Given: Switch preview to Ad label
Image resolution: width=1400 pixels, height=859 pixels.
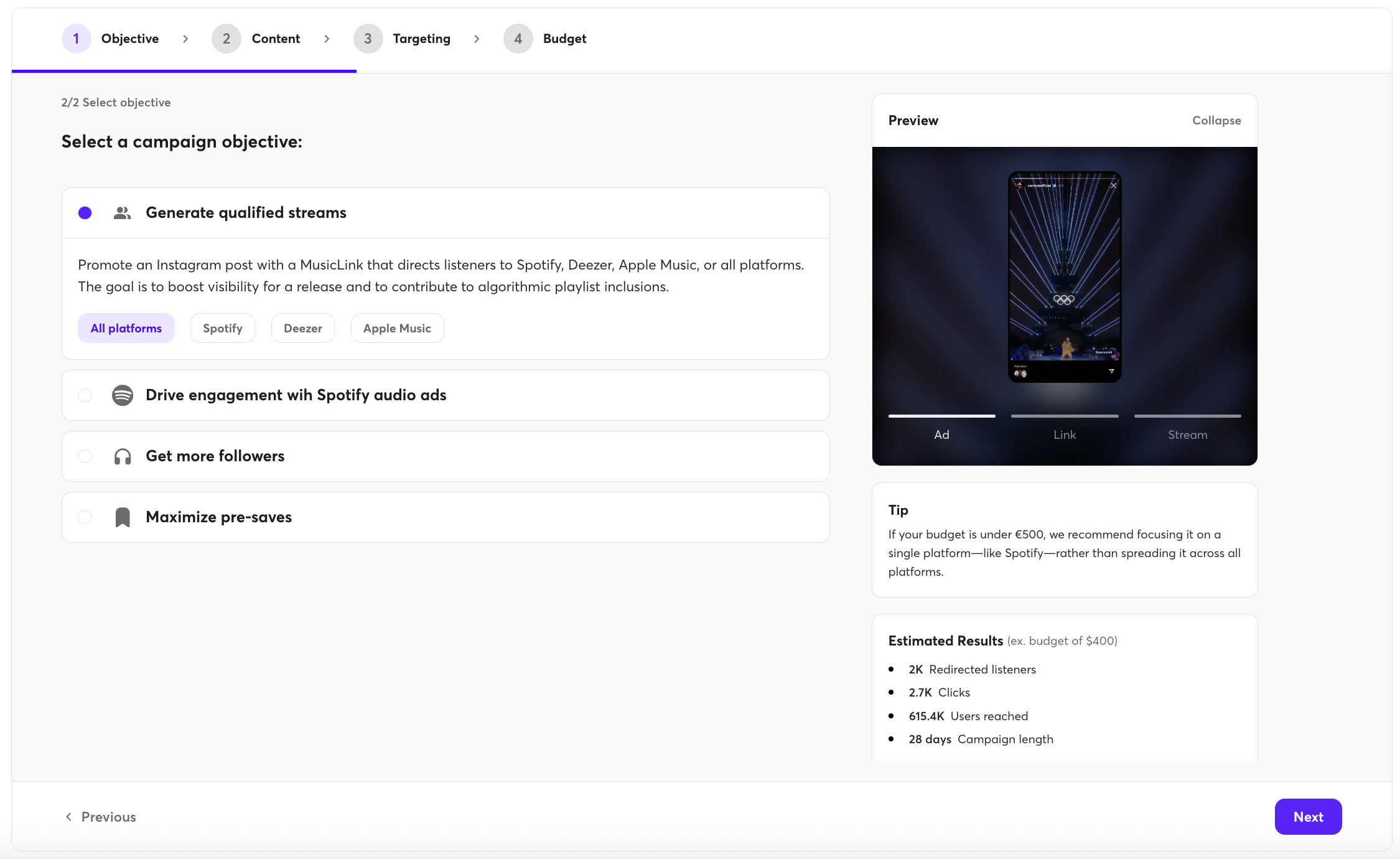Looking at the screenshot, I should [x=941, y=434].
